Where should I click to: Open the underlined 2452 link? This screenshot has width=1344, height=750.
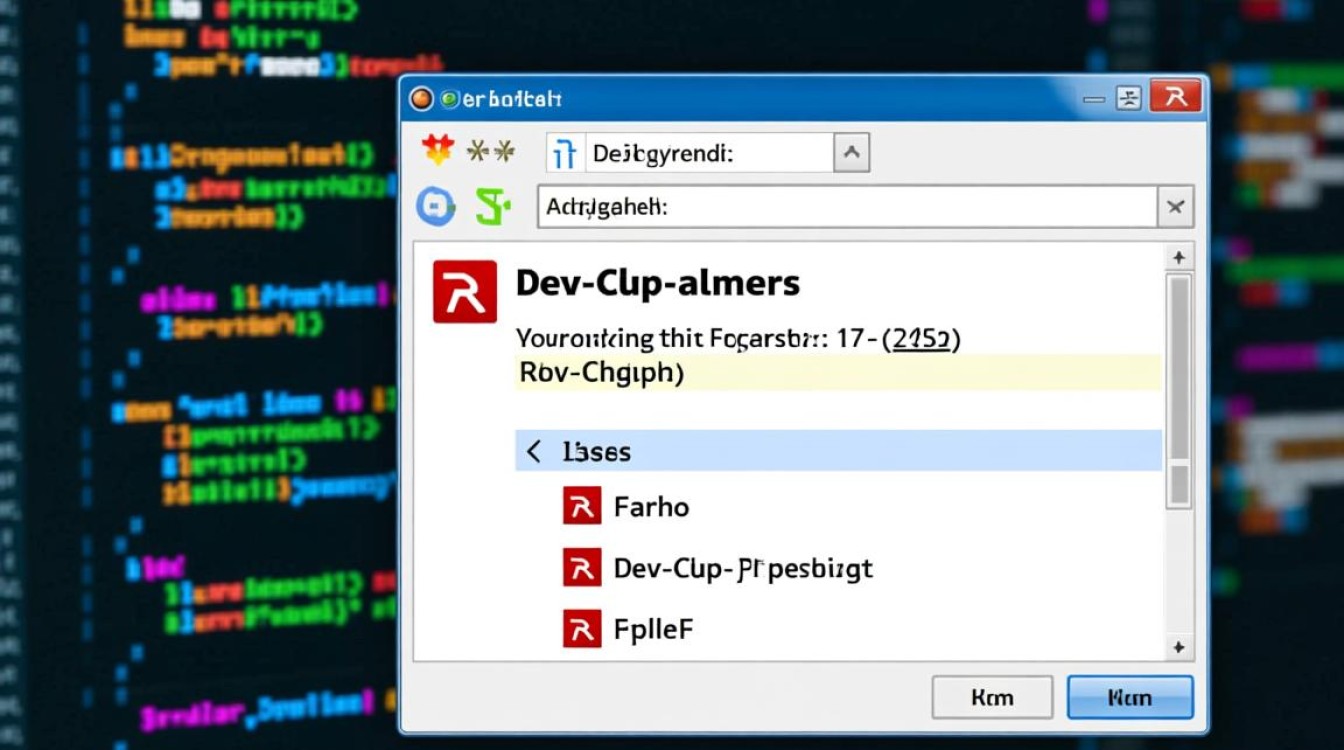tap(920, 339)
